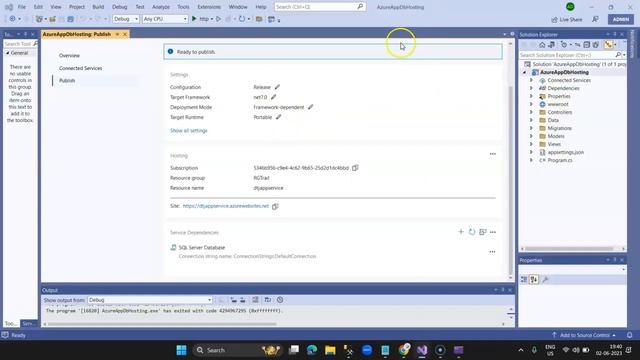Screen dimensions: 640x360
Task: Click the Search Toolbox field
Action: coord(20,44)
